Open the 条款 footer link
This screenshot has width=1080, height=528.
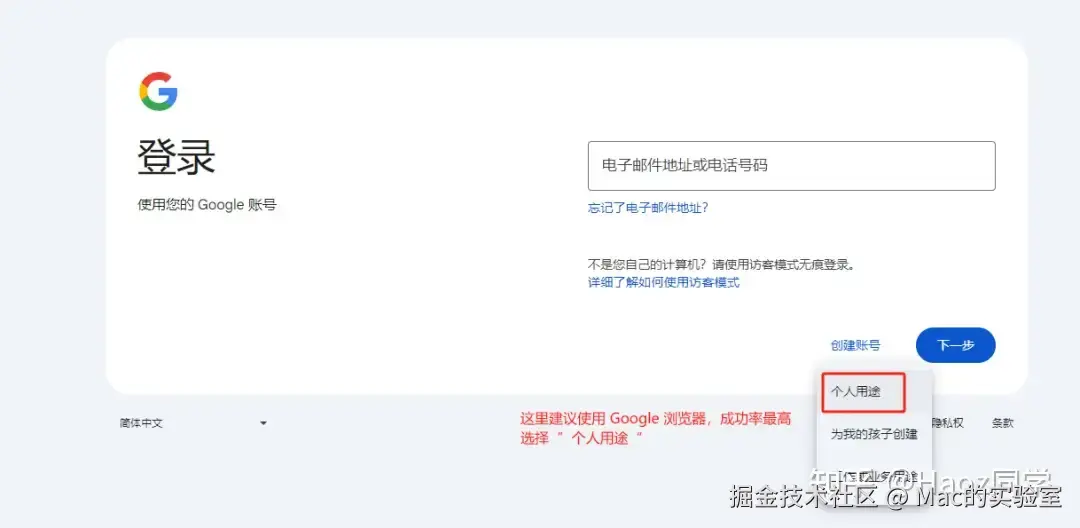[x=1002, y=423]
